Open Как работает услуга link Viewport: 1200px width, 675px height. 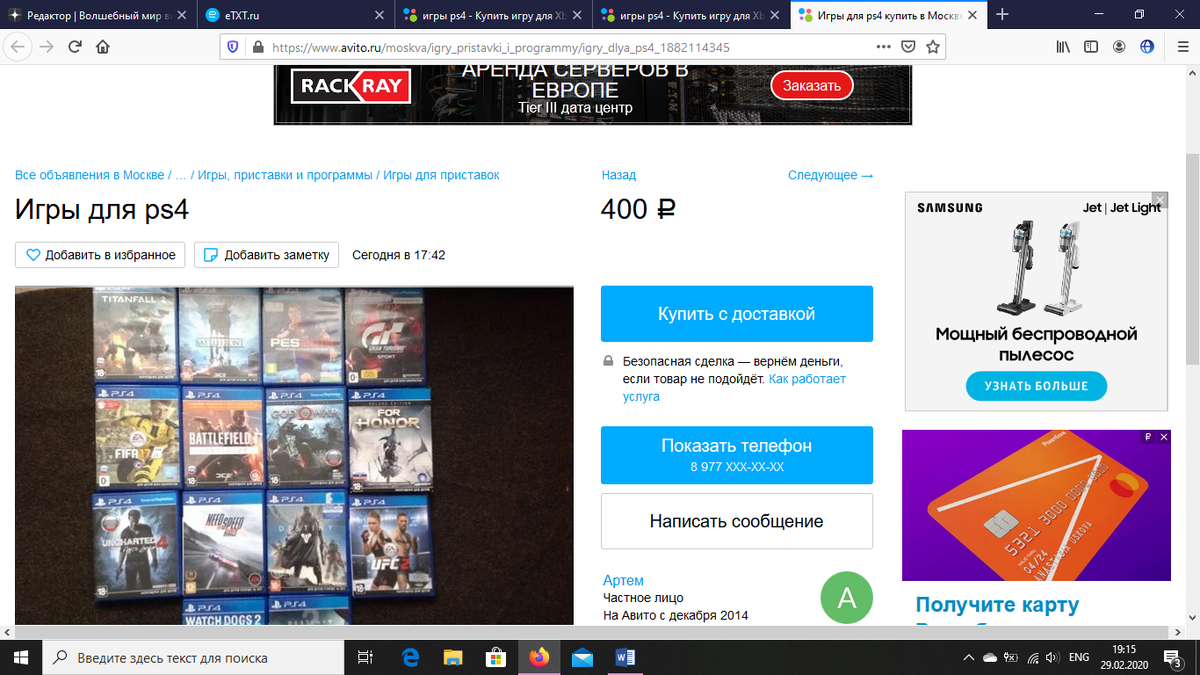tap(733, 388)
